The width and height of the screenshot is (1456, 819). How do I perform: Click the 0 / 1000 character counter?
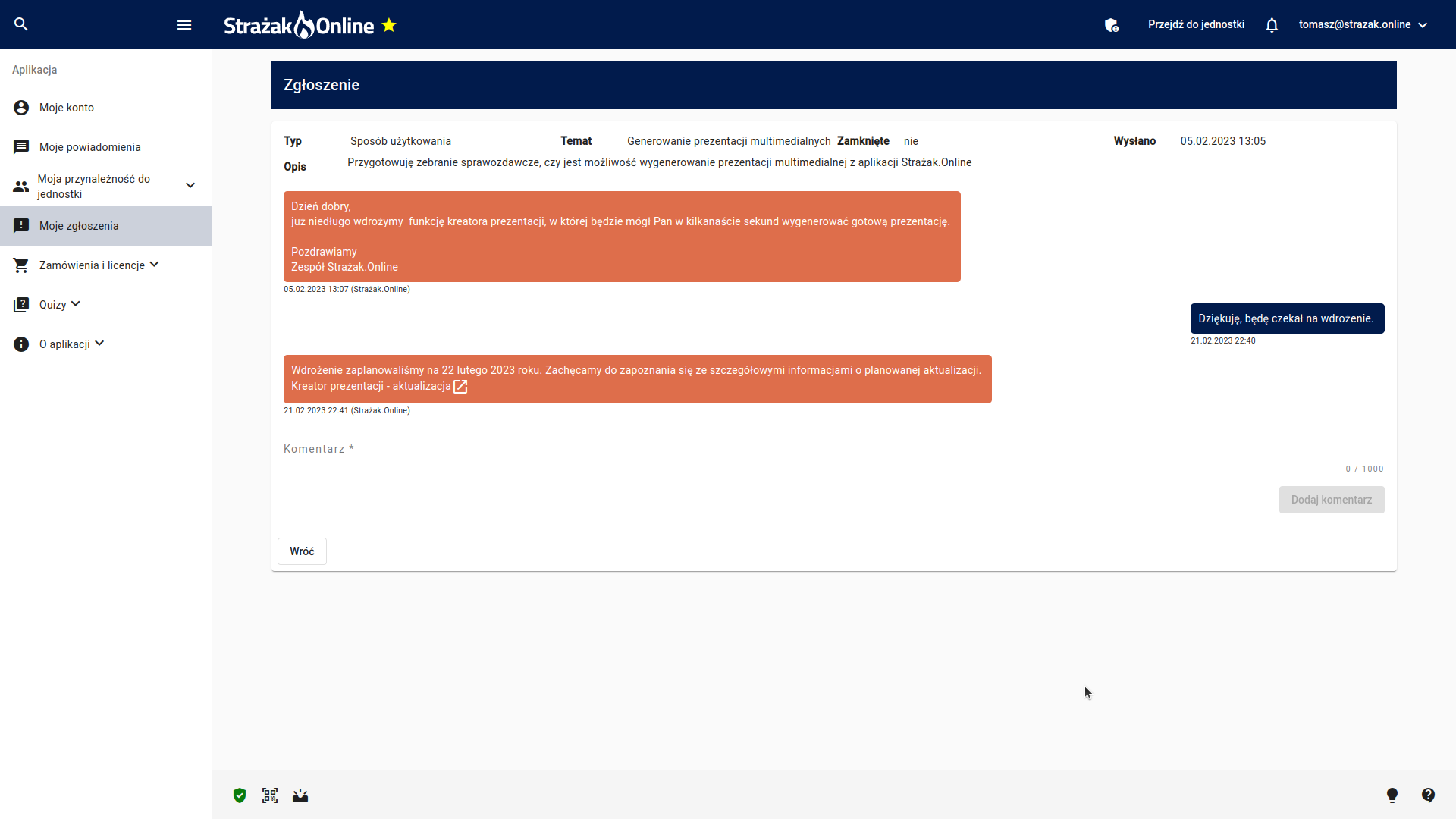tap(1364, 469)
